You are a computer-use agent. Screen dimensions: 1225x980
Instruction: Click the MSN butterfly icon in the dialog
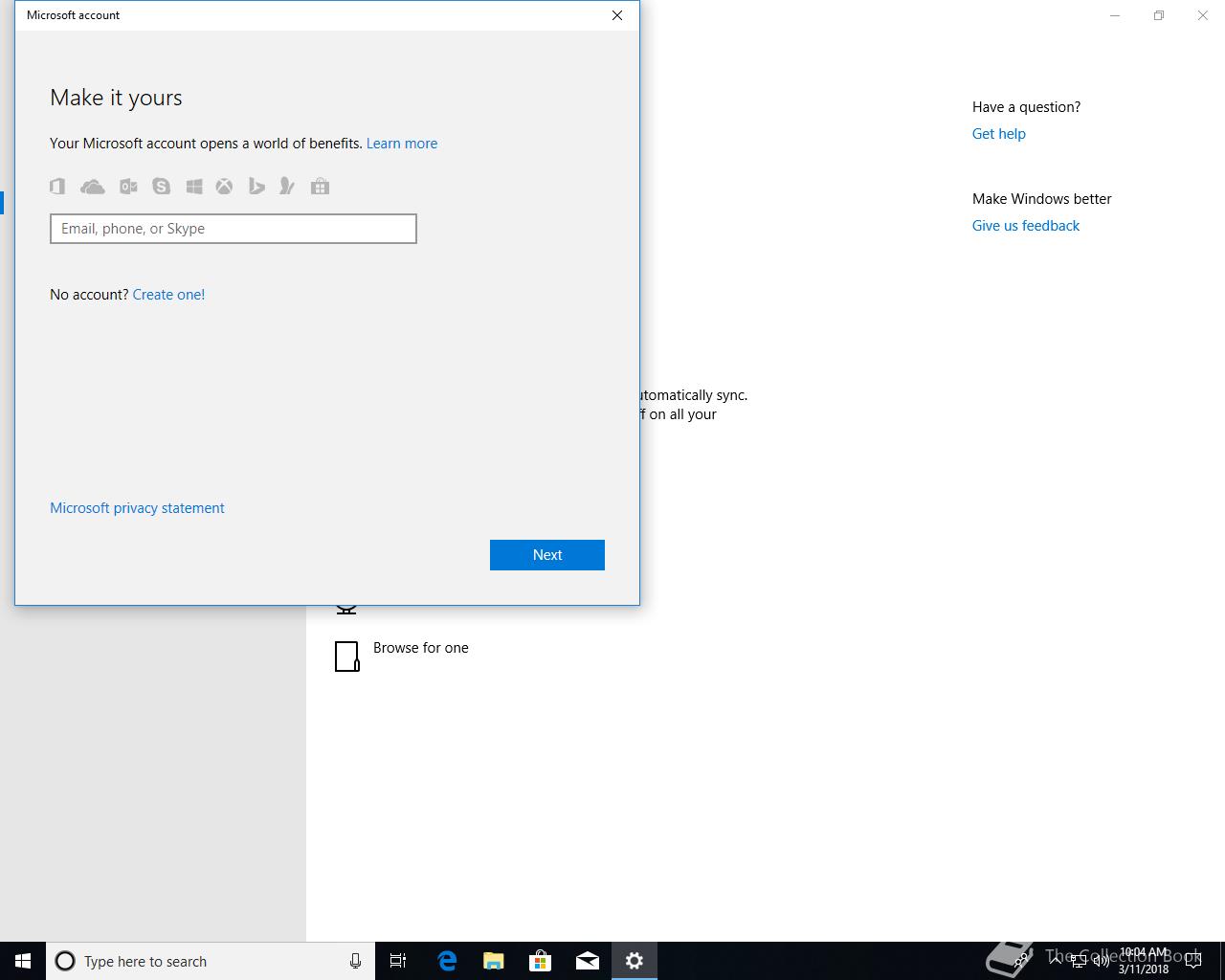pos(286,187)
